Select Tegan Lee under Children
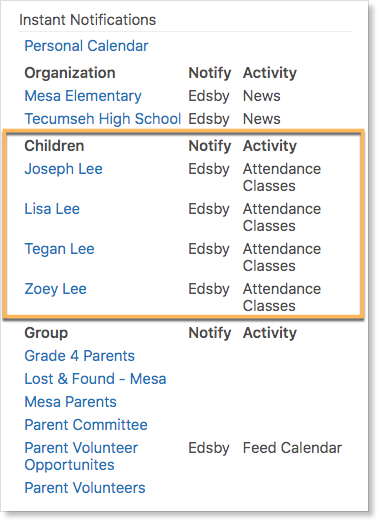This screenshot has width=379, height=522. tap(59, 249)
